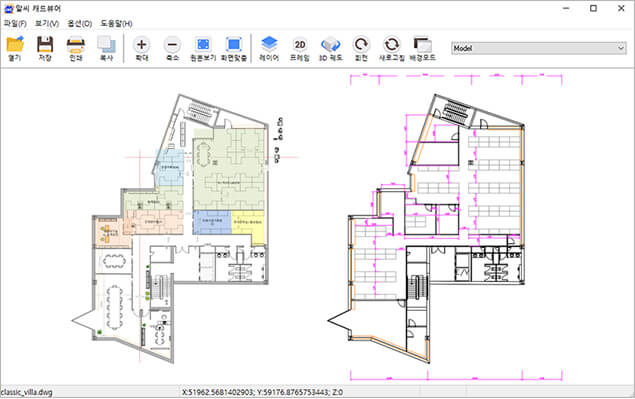
Task: Open the File (파일) menu
Action: click(x=15, y=23)
